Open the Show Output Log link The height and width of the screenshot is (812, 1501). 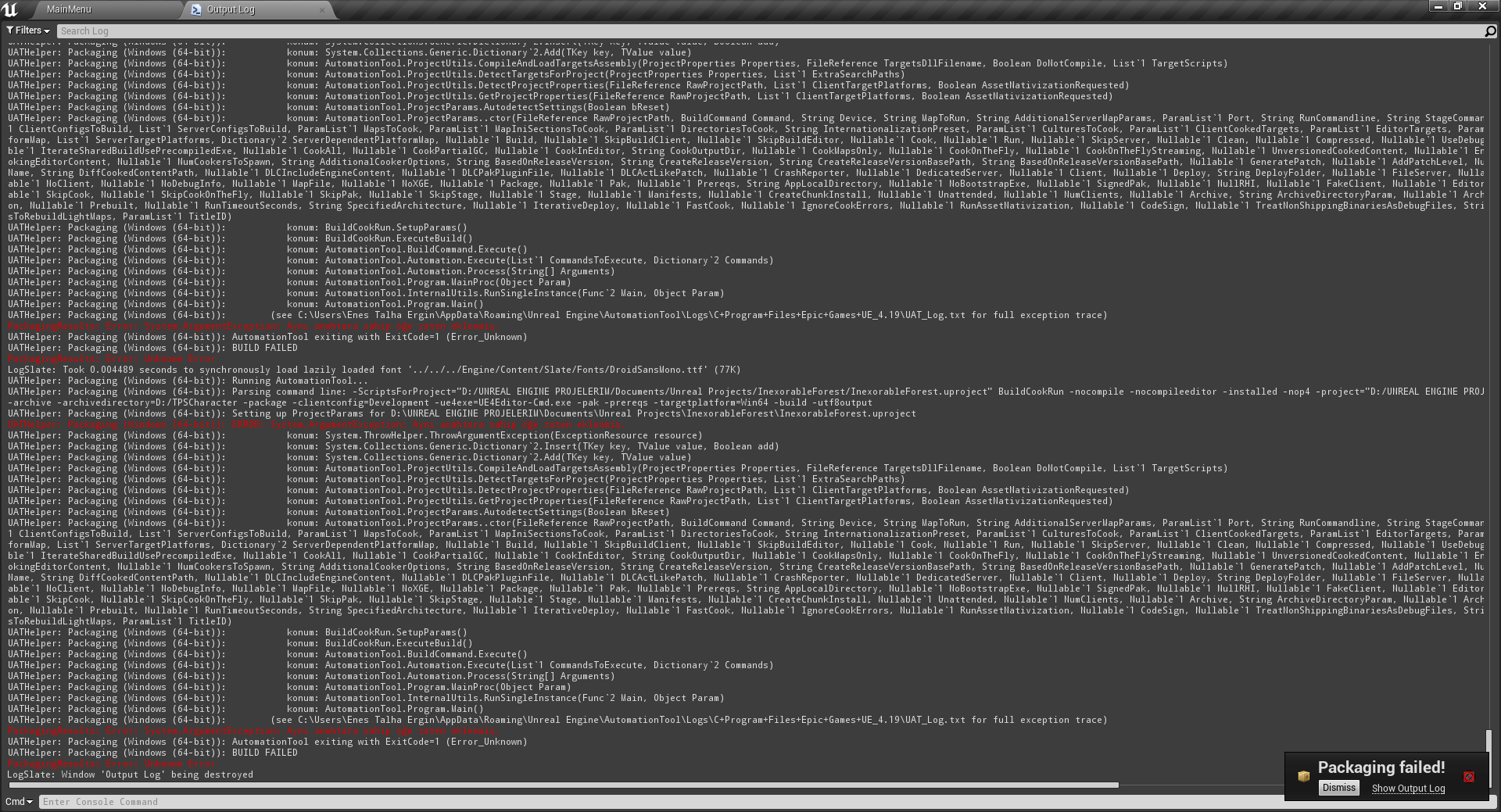pos(1408,789)
